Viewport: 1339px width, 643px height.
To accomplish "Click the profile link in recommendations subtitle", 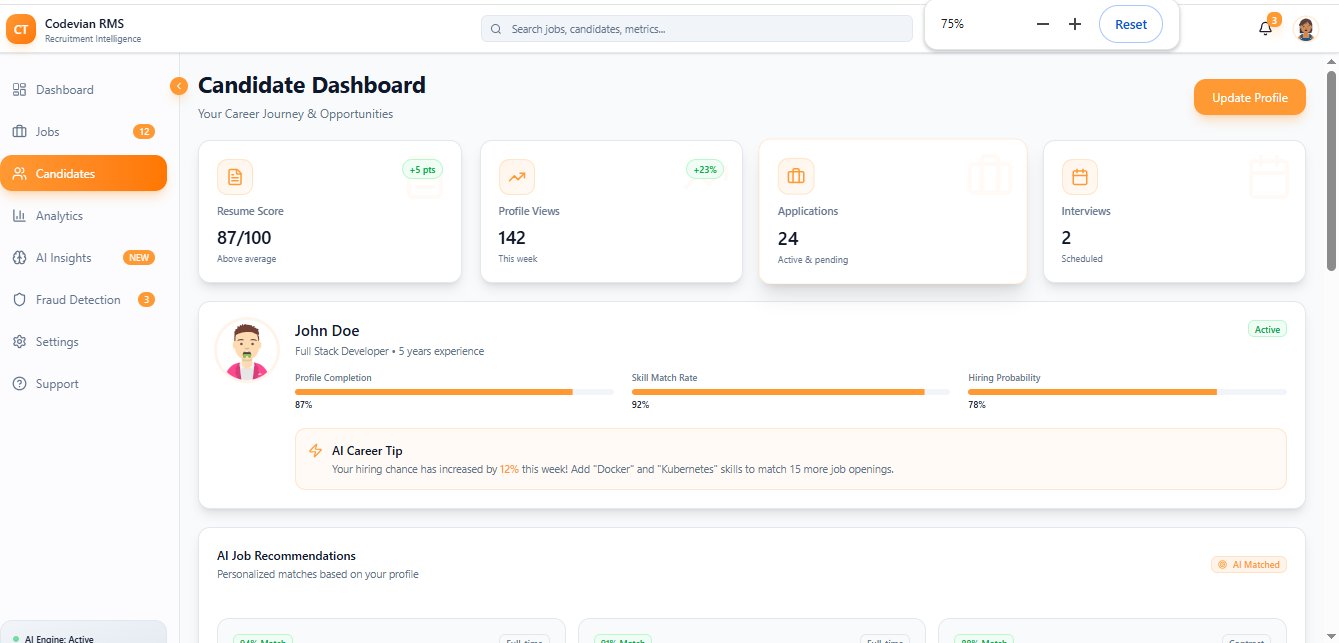I will 403,574.
